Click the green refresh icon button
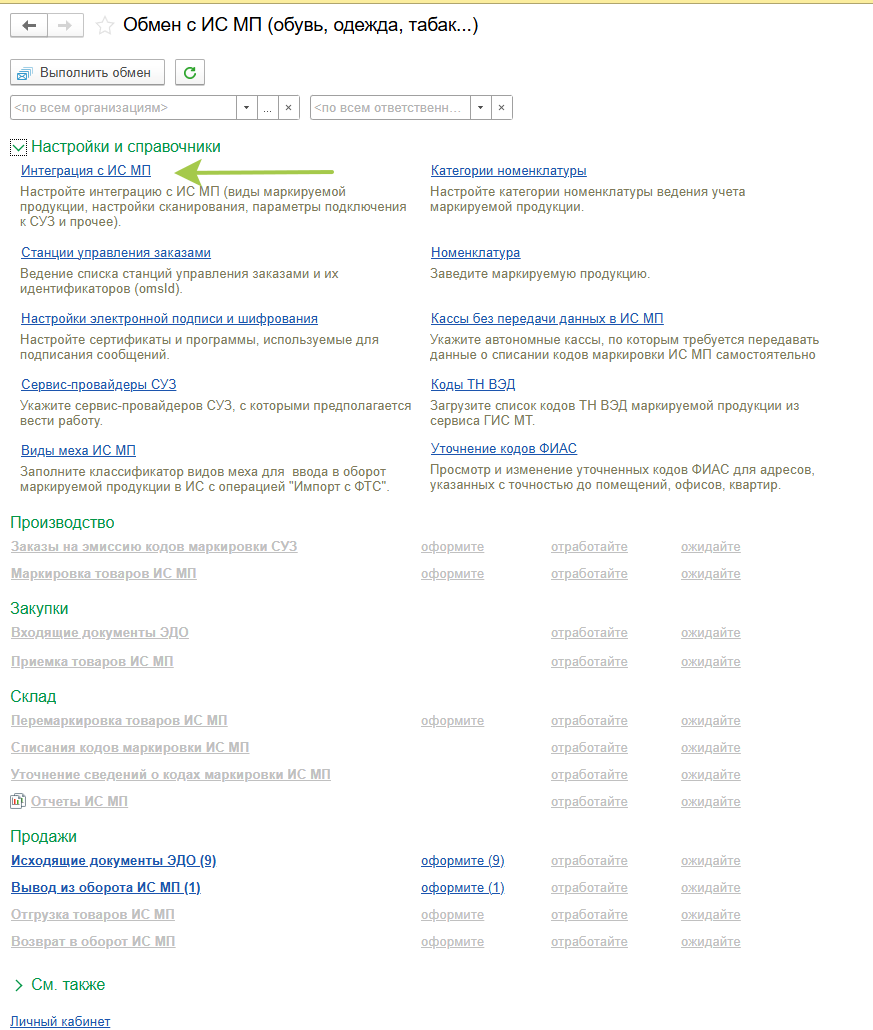873x1030 pixels. (x=190, y=72)
